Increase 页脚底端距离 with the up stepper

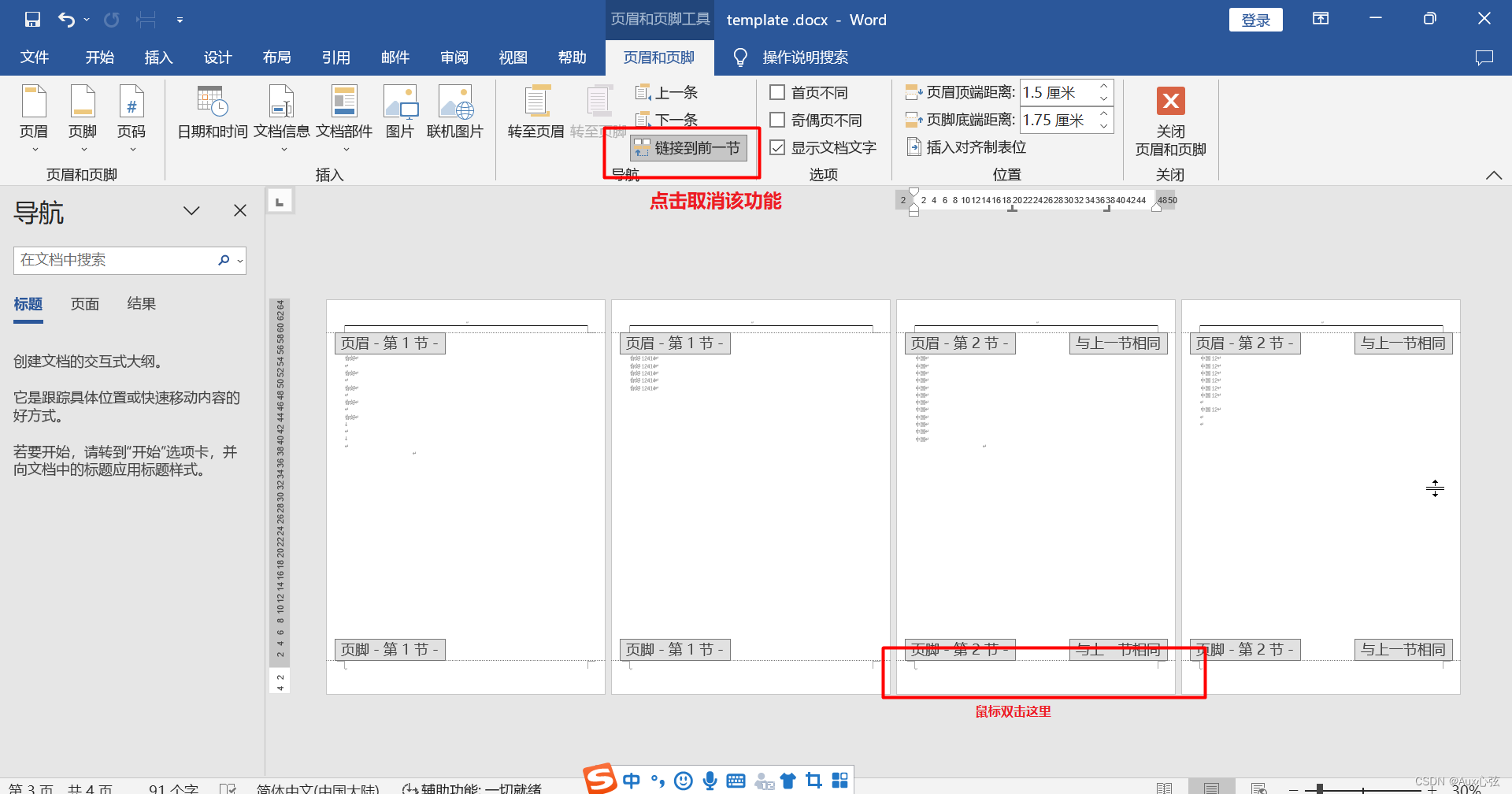(1104, 113)
